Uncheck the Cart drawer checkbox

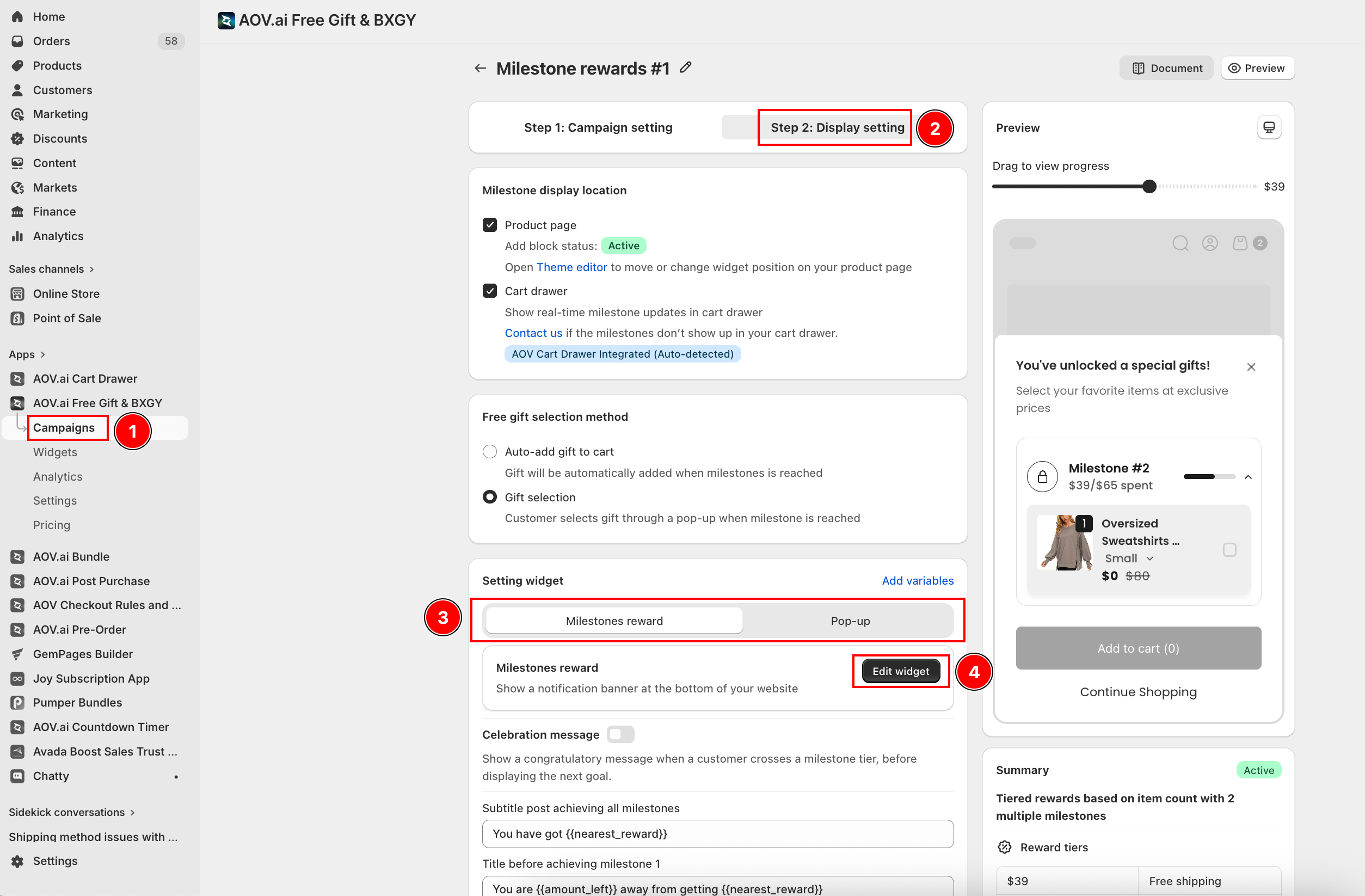click(x=489, y=291)
